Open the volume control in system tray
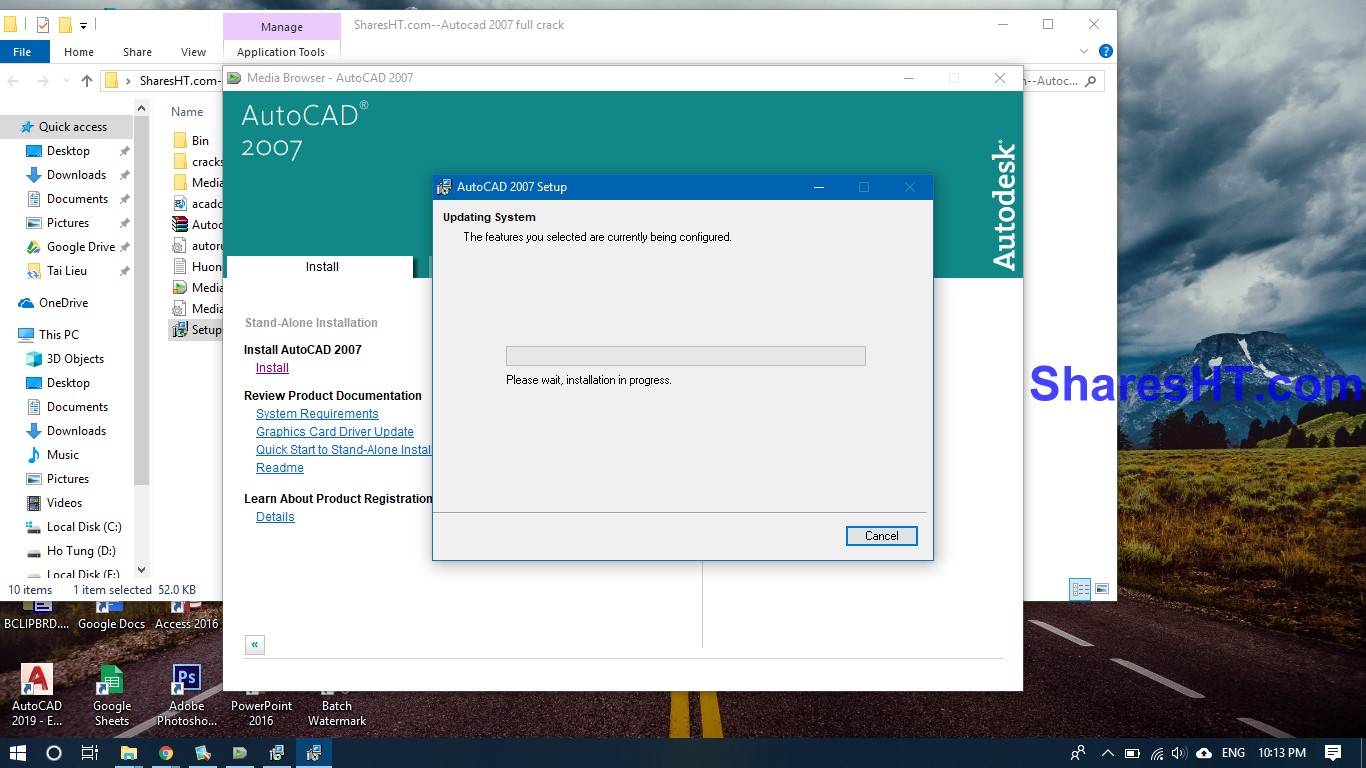Viewport: 1366px width, 768px height. point(1180,753)
